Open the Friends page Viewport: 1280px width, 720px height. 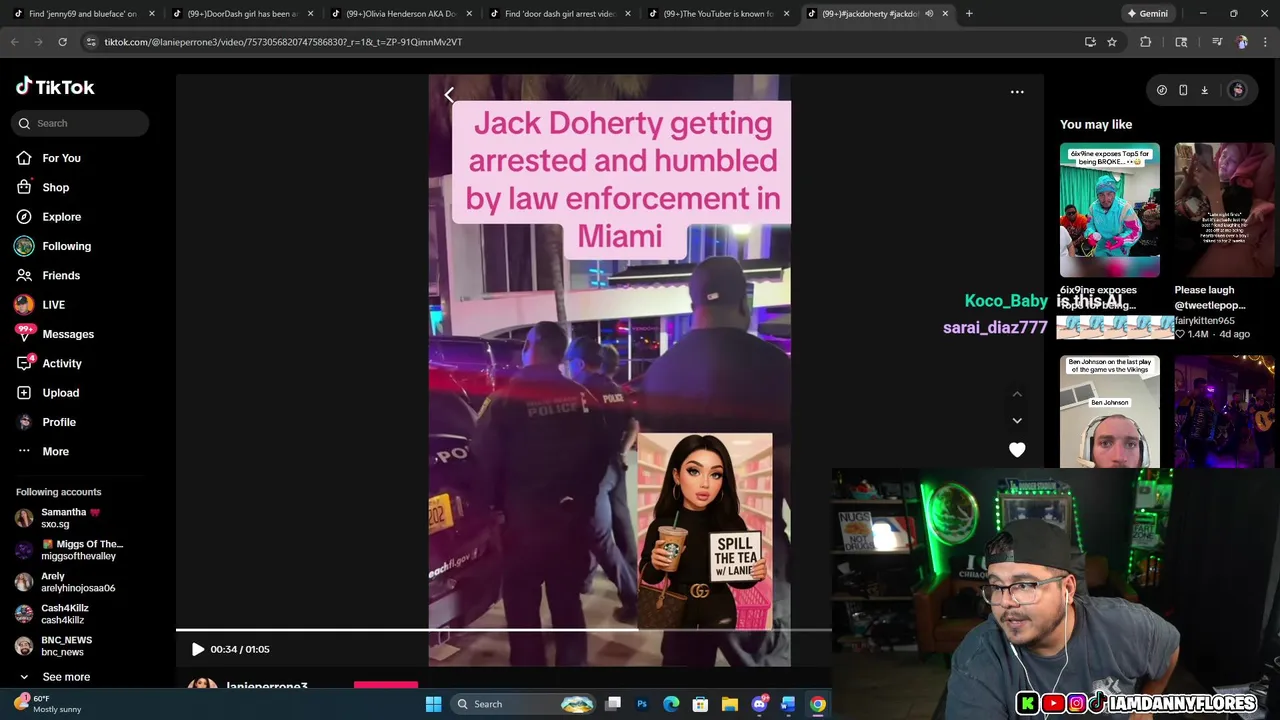60,275
